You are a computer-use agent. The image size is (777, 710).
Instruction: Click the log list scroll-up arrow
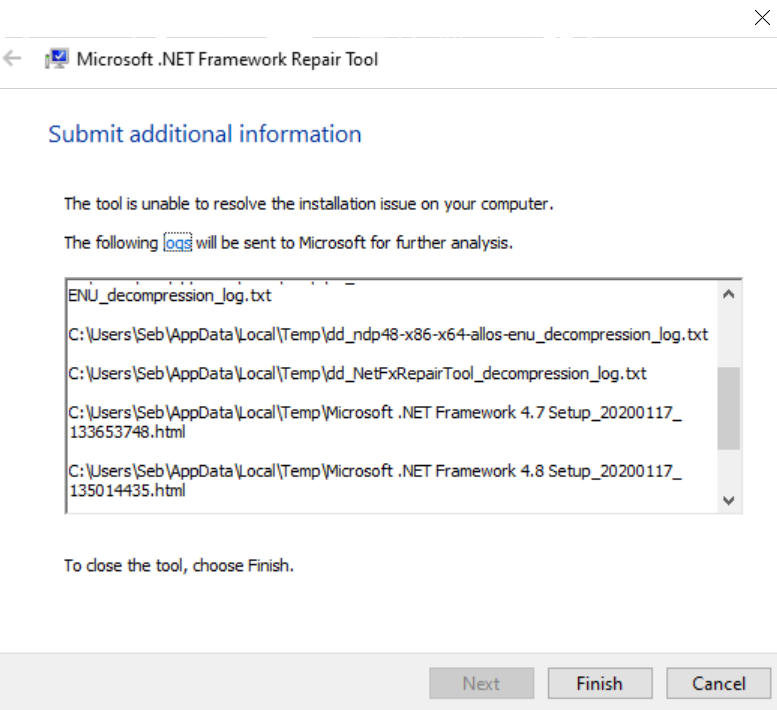click(x=728, y=294)
